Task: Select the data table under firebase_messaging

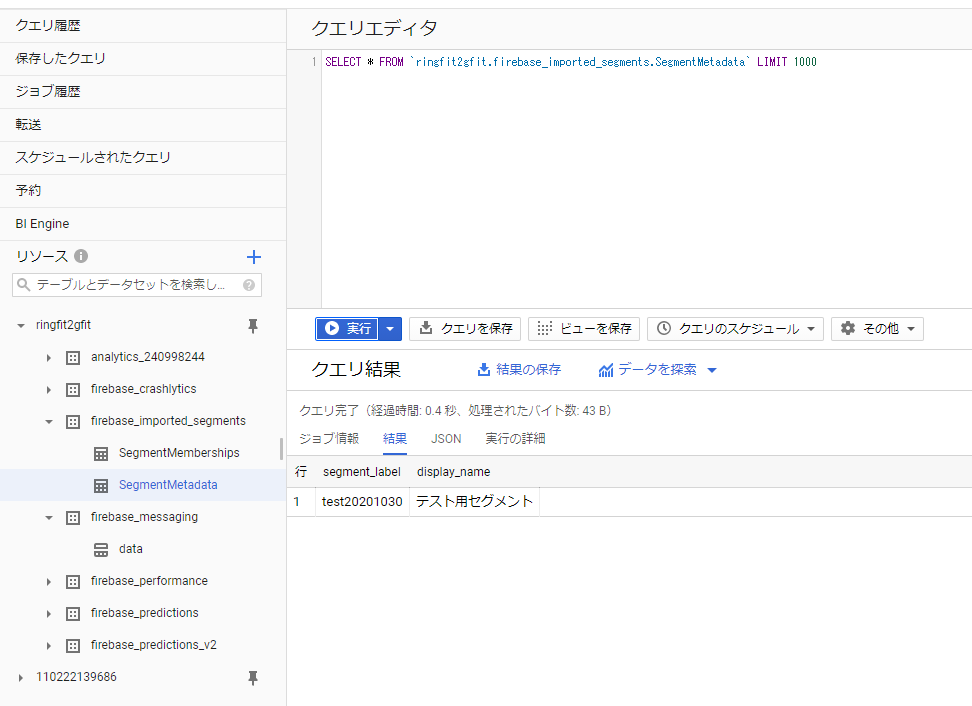Action: coord(131,549)
